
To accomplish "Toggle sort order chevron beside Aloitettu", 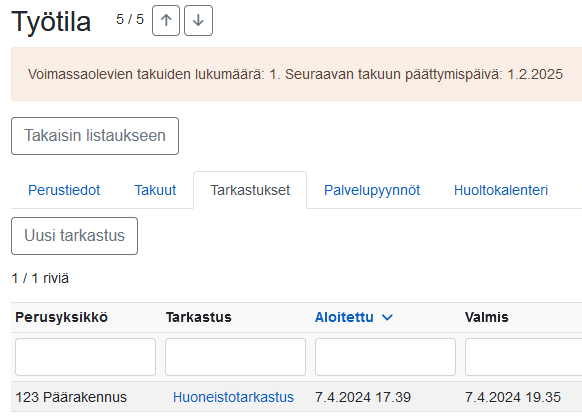I will click(387, 318).
